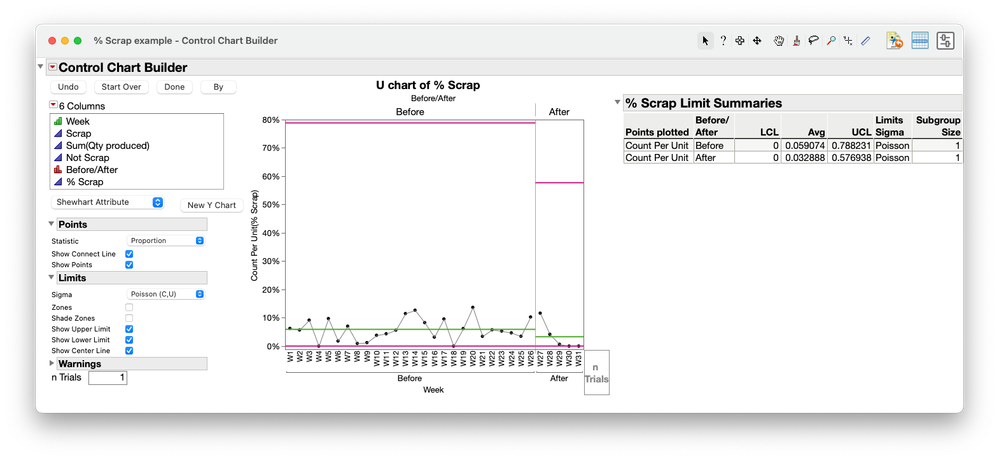Click the Before phase upper control limit line
The height and width of the screenshot is (460, 999).
(411, 123)
